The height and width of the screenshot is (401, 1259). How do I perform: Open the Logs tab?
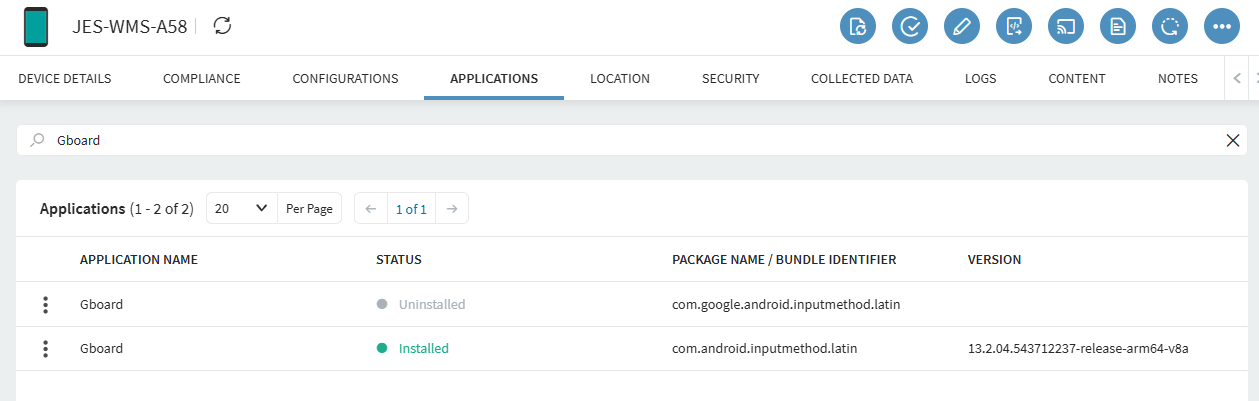[980, 79]
